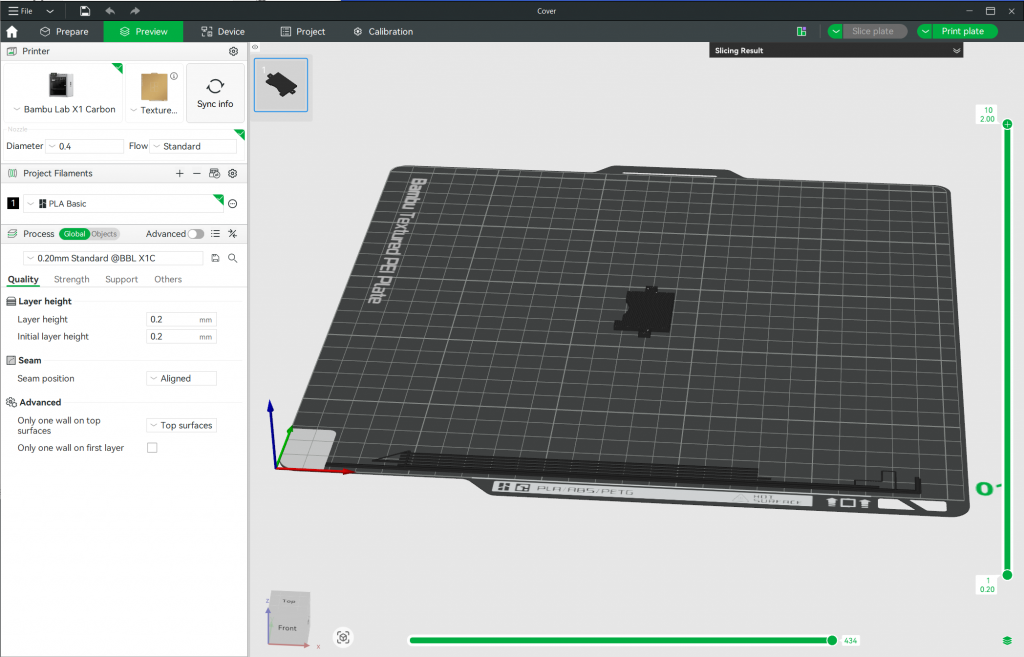Expand the Slicing Result panel
Screen dimensions: 1024x657
(956, 50)
